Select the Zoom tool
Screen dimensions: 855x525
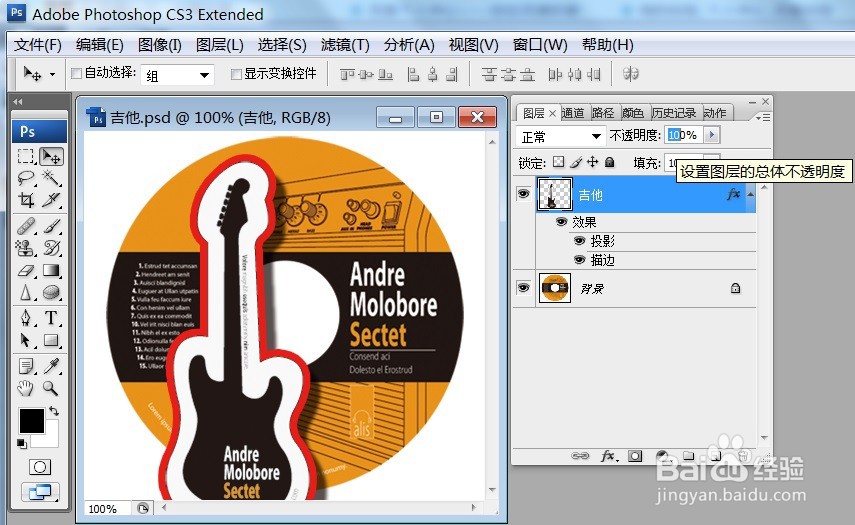[x=52, y=388]
